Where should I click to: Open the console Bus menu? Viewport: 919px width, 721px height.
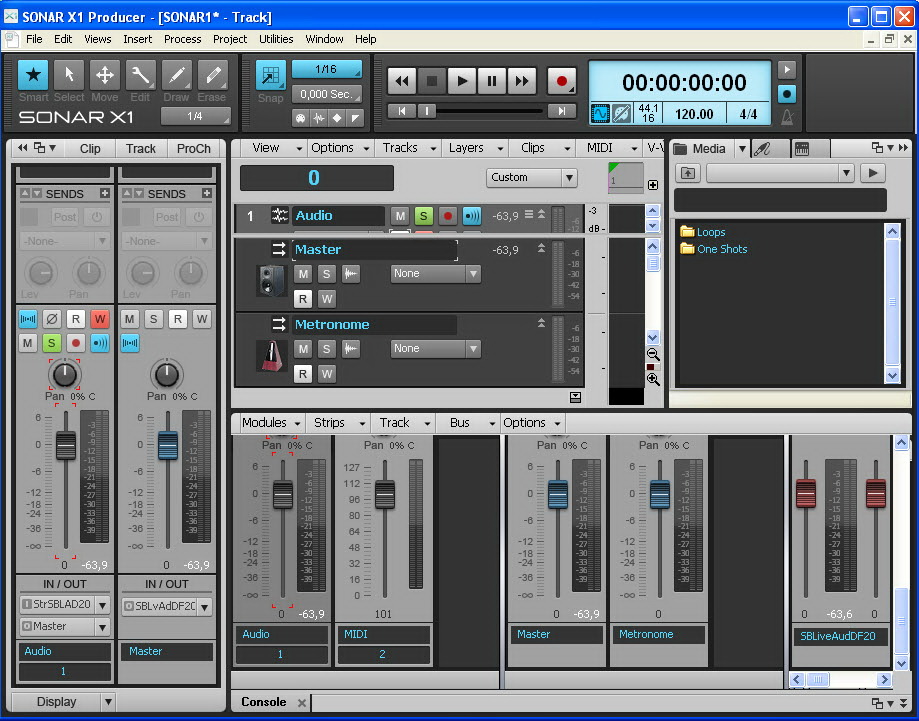[x=469, y=423]
